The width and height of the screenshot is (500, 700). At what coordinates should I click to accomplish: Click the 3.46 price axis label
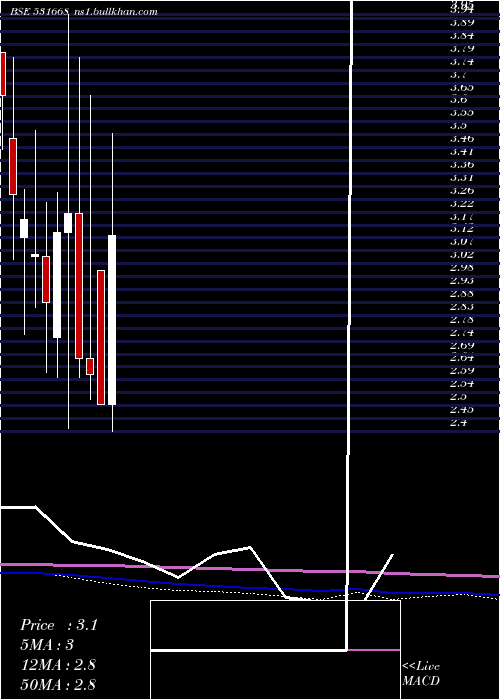[462, 139]
